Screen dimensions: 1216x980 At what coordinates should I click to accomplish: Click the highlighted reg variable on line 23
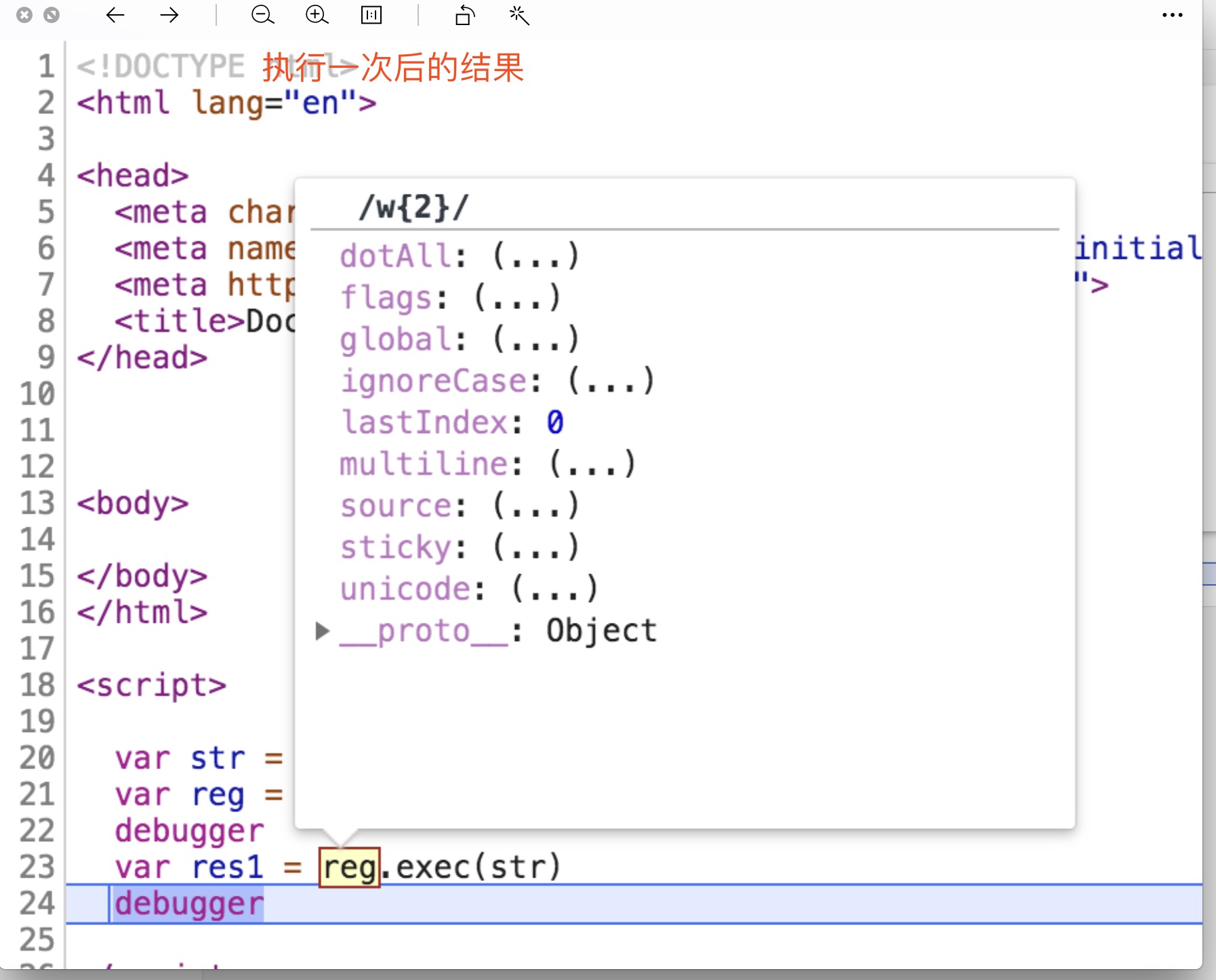point(349,867)
